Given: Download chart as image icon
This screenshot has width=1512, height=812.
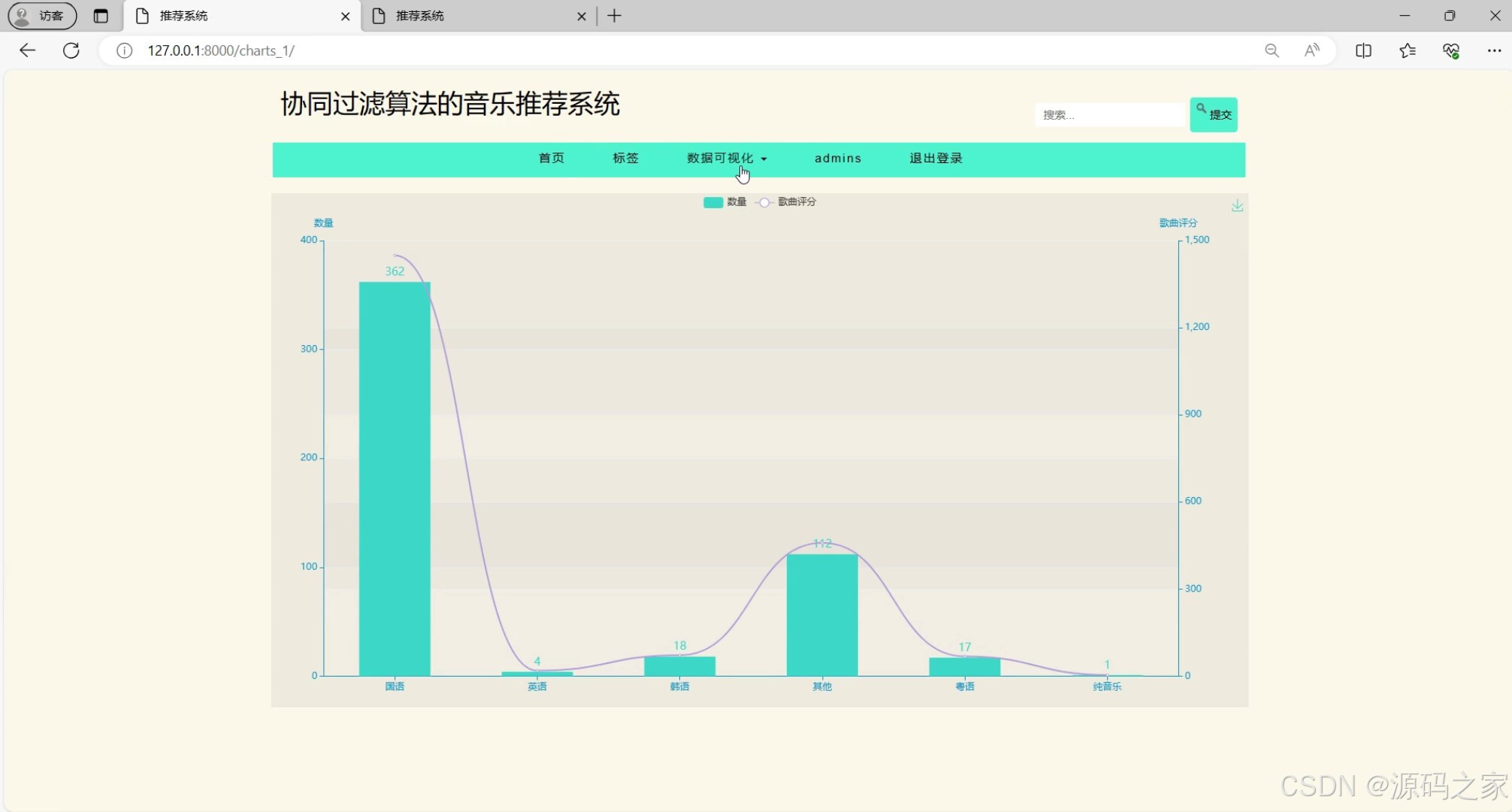Looking at the screenshot, I should click(x=1237, y=205).
